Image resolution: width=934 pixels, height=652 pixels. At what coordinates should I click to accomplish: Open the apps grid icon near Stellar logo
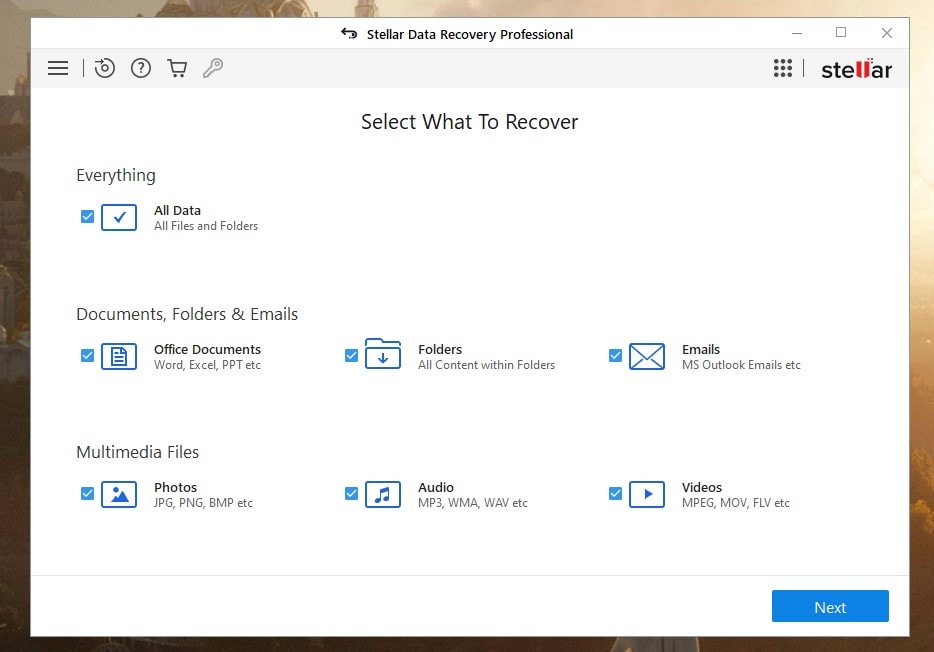coord(783,68)
